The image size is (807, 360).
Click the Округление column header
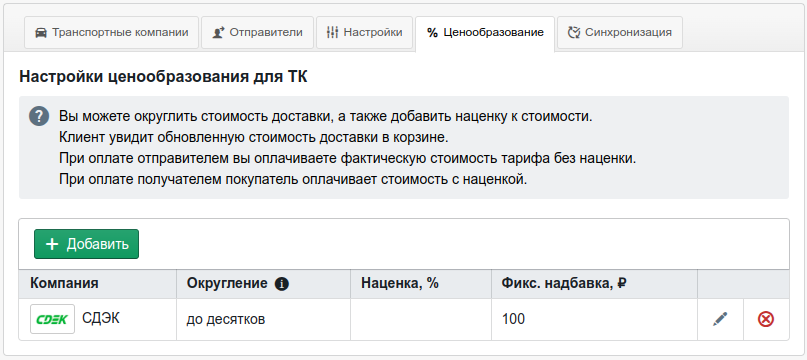click(227, 283)
